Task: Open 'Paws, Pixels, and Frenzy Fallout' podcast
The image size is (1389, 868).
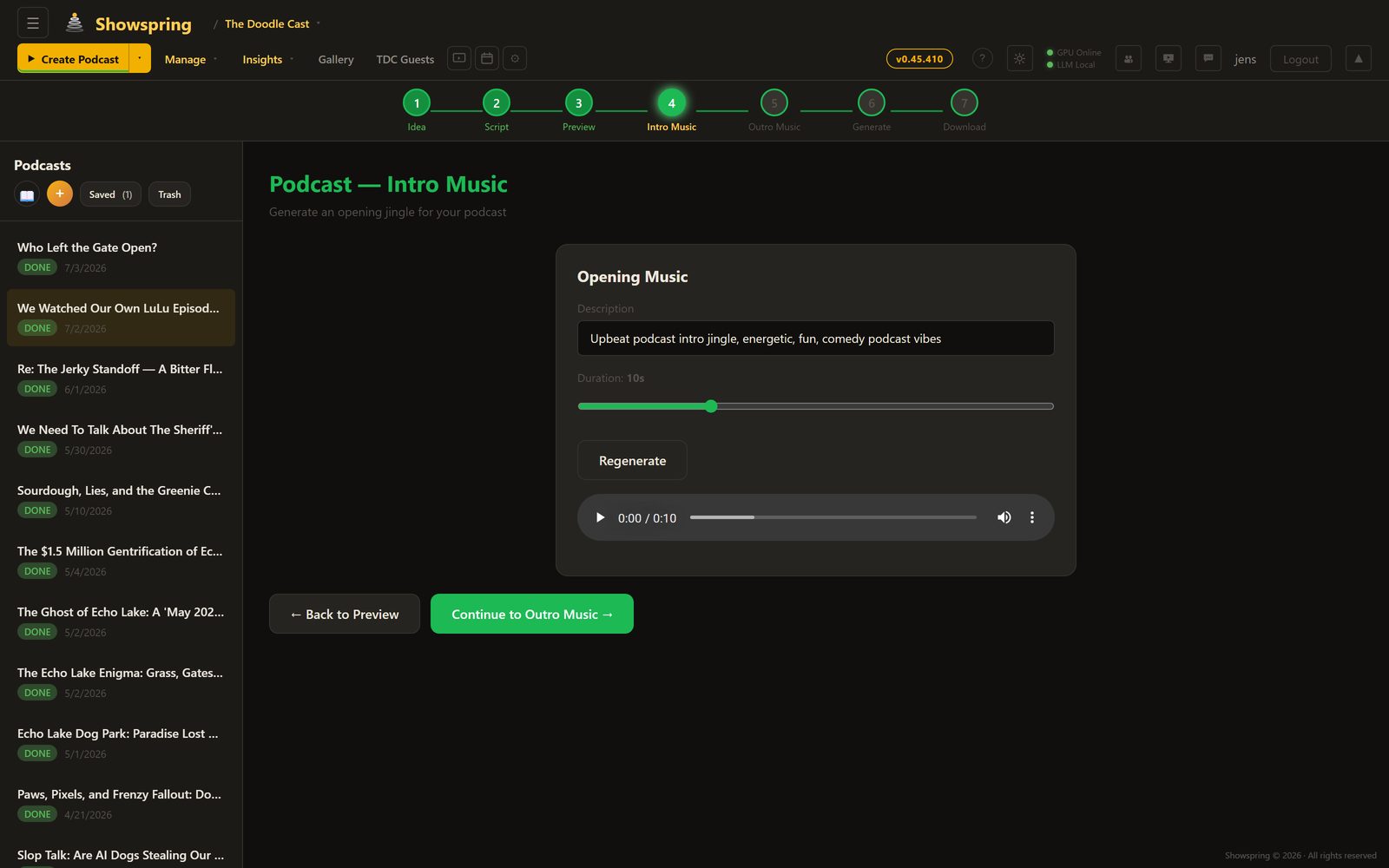Action: (x=121, y=804)
